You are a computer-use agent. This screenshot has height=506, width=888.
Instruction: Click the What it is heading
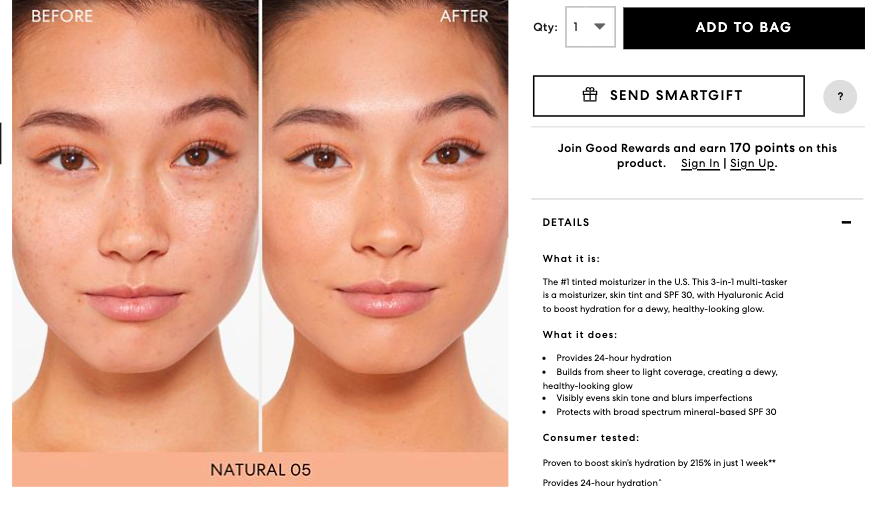click(571, 259)
